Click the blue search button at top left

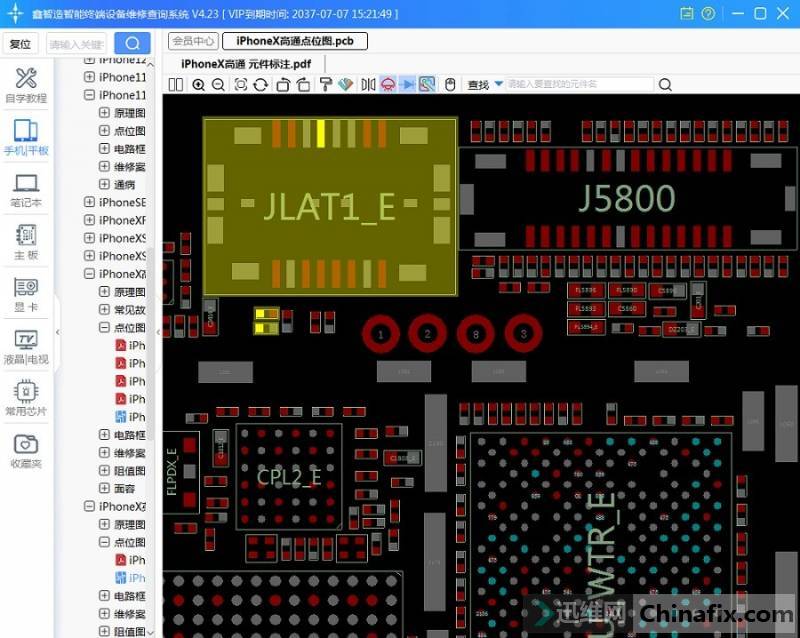[132, 43]
